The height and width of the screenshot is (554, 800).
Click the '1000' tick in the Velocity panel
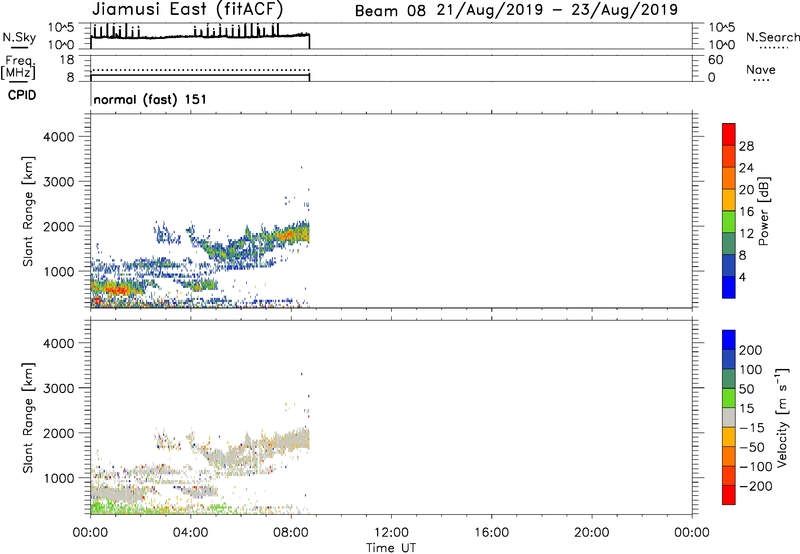tap(58, 478)
